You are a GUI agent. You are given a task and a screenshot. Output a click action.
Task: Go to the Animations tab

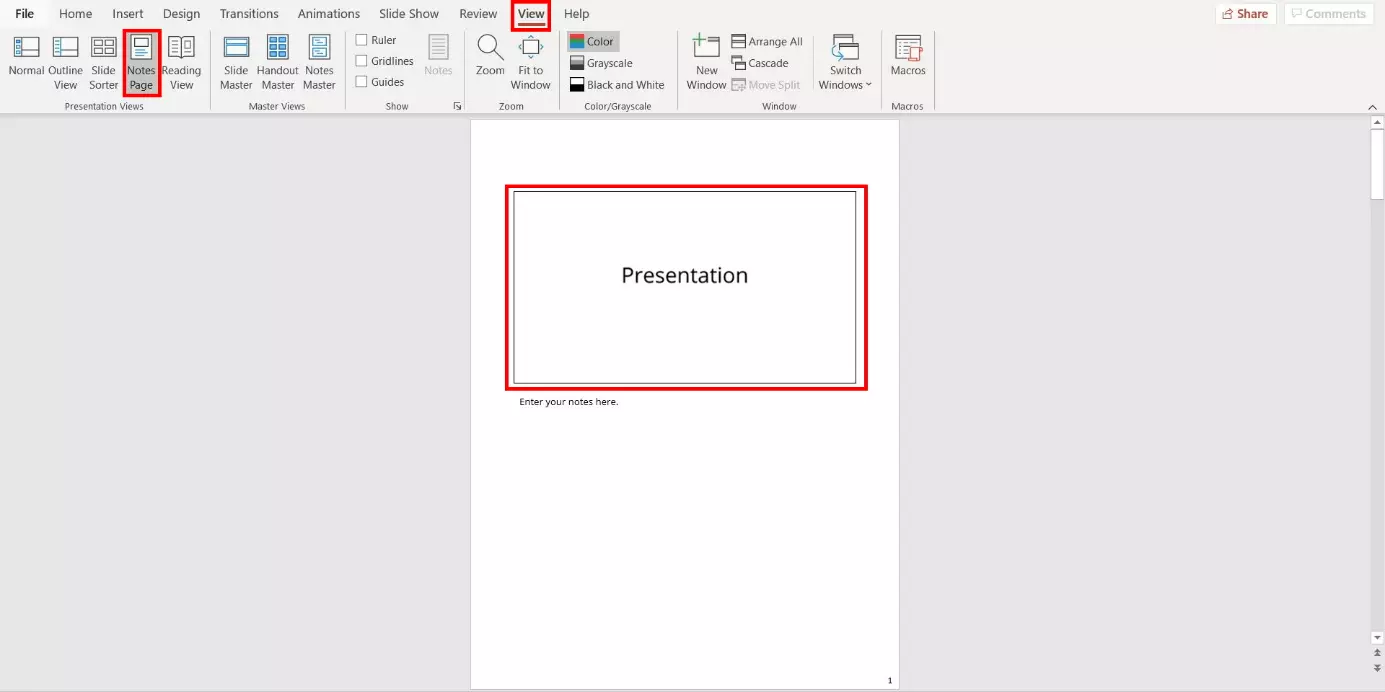pos(328,14)
